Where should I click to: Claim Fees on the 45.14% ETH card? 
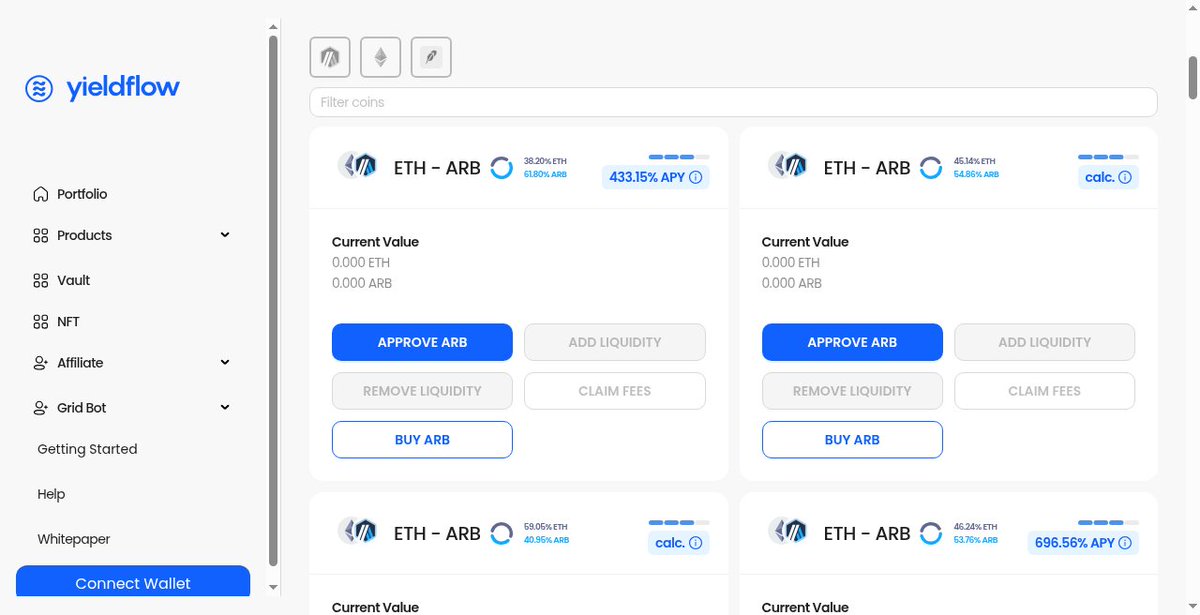(x=1045, y=391)
